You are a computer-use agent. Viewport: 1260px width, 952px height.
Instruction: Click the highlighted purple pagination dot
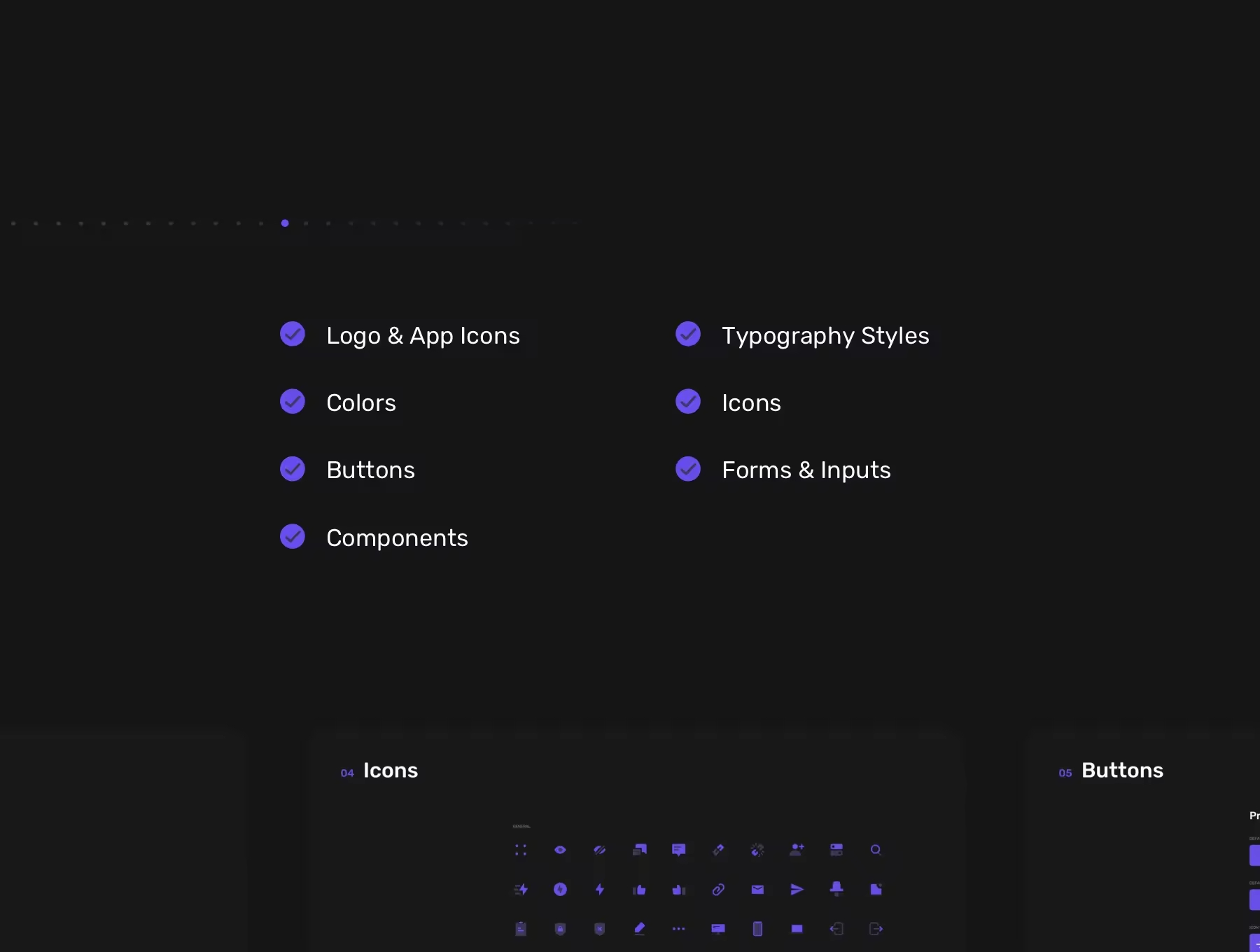[285, 223]
